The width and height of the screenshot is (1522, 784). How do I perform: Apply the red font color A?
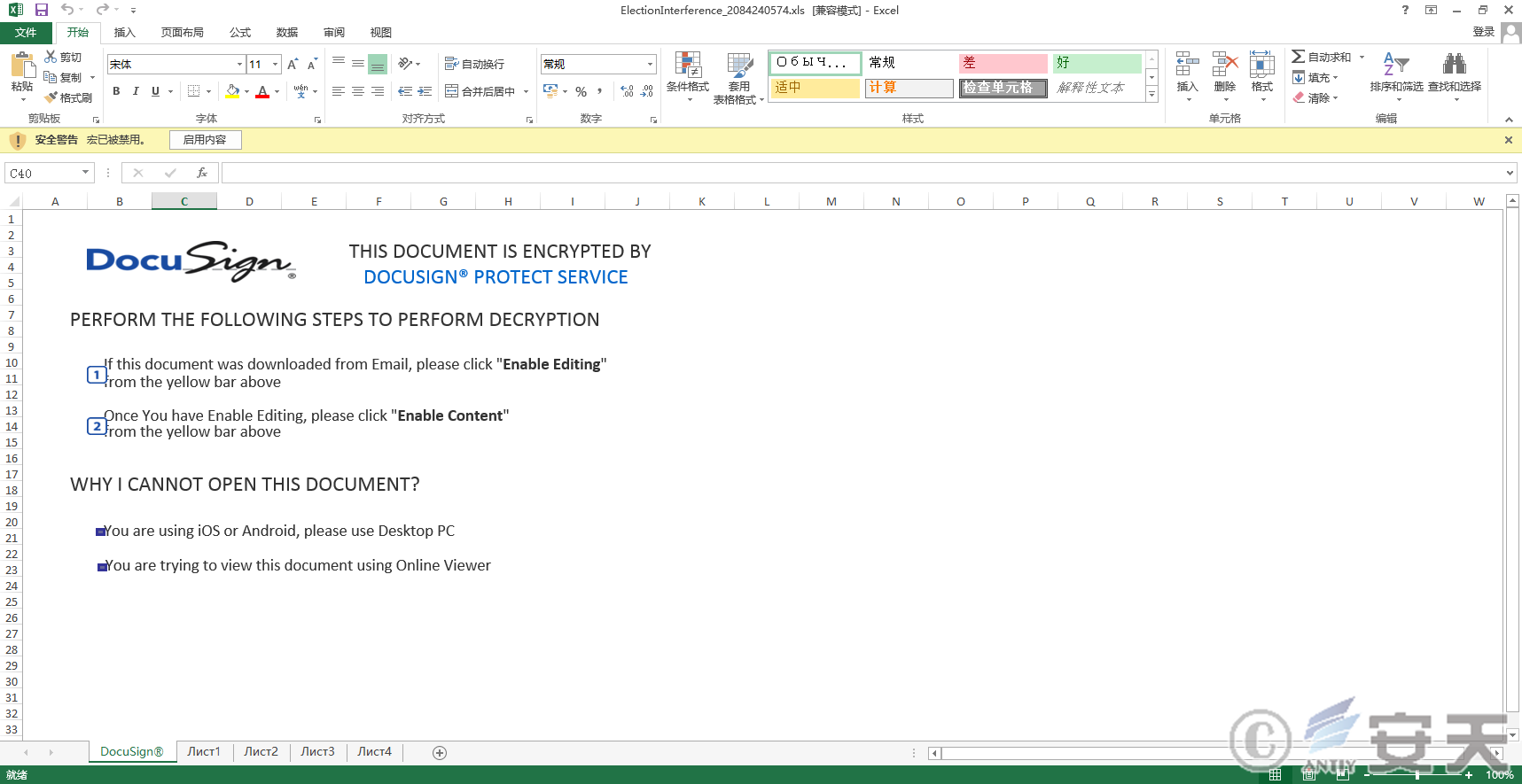(262, 91)
